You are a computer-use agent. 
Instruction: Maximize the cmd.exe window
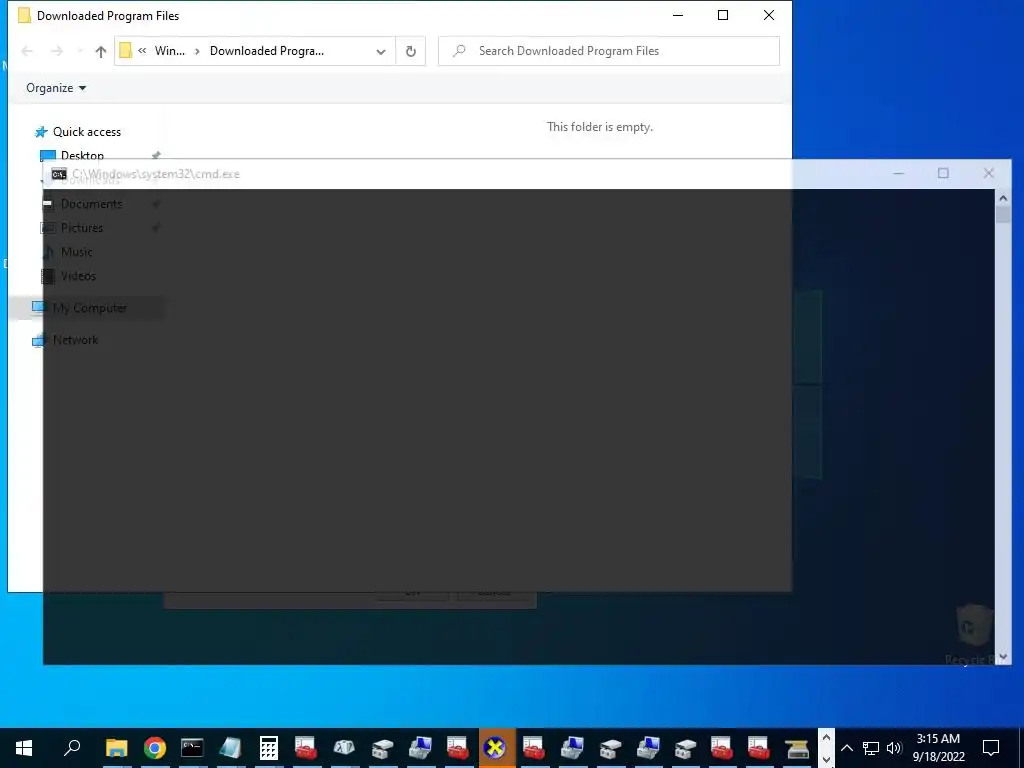[x=943, y=173]
